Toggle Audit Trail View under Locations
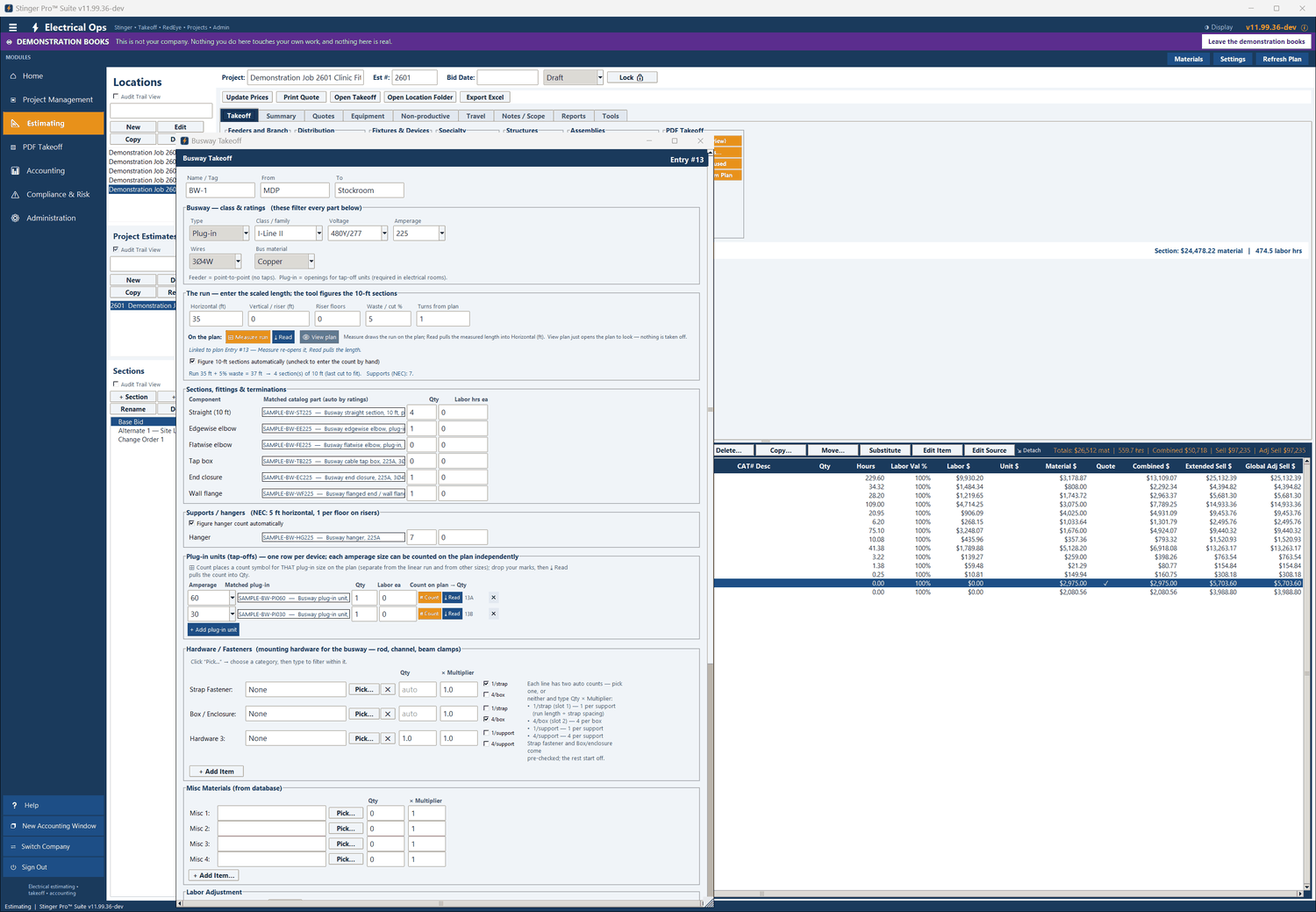 pos(116,97)
